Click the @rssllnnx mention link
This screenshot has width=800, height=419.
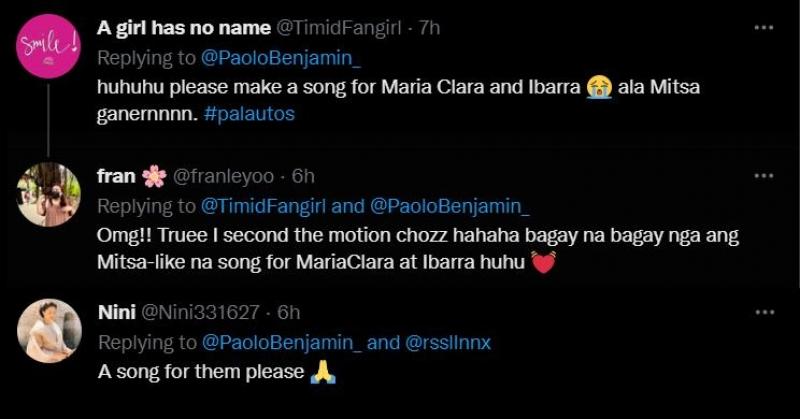(449, 341)
